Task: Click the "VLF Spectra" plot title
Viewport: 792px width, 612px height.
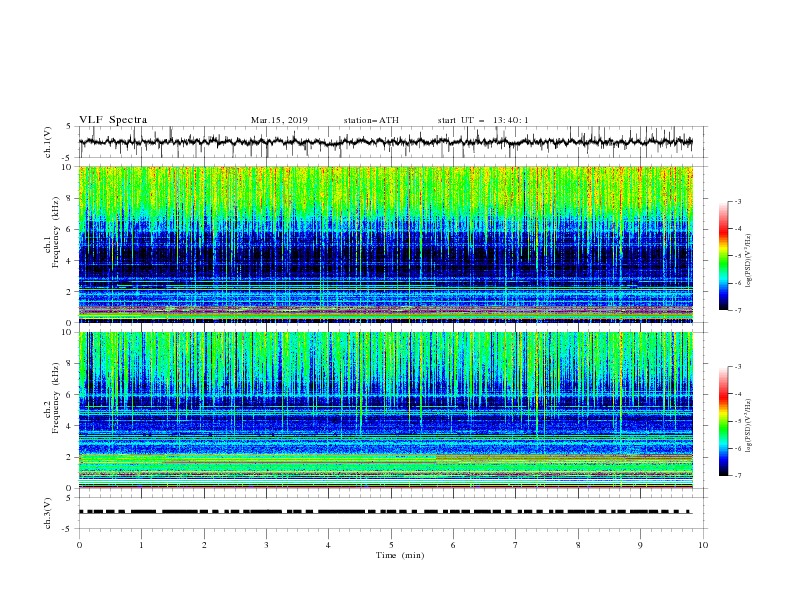Action: 113,120
